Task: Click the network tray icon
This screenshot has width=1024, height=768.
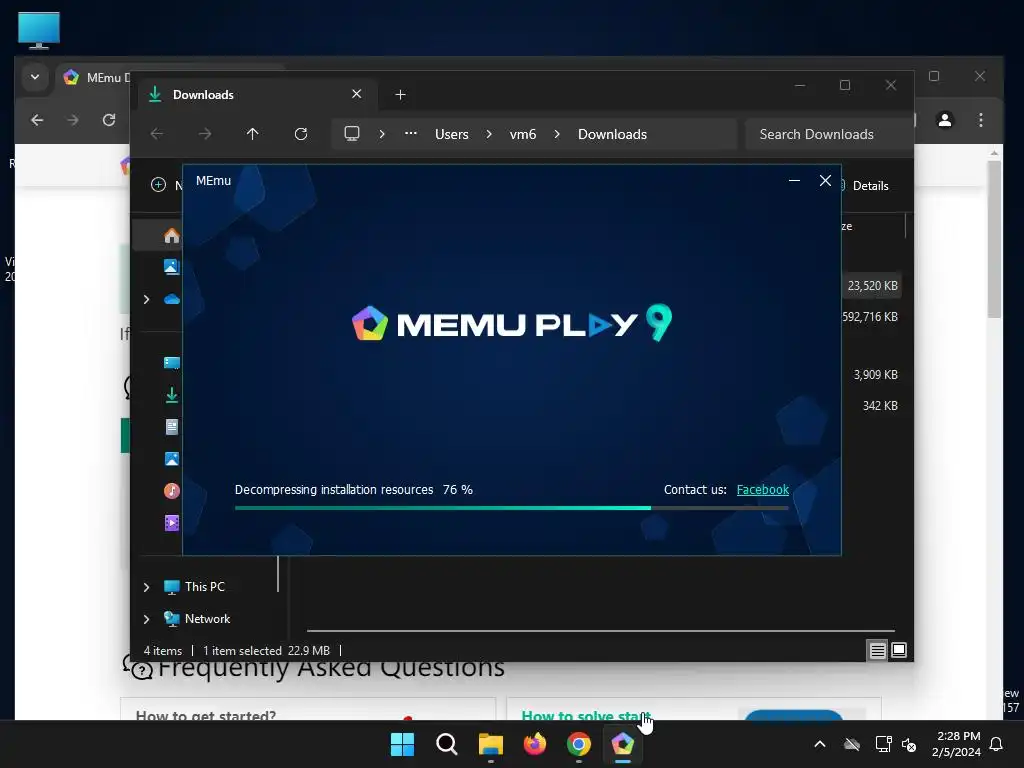Action: pyautogui.click(x=884, y=744)
